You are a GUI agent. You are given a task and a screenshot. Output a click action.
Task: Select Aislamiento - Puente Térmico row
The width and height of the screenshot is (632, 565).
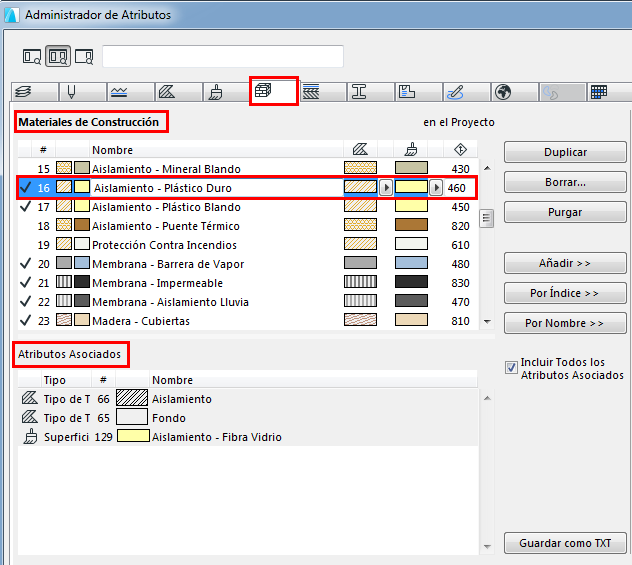tap(247, 226)
